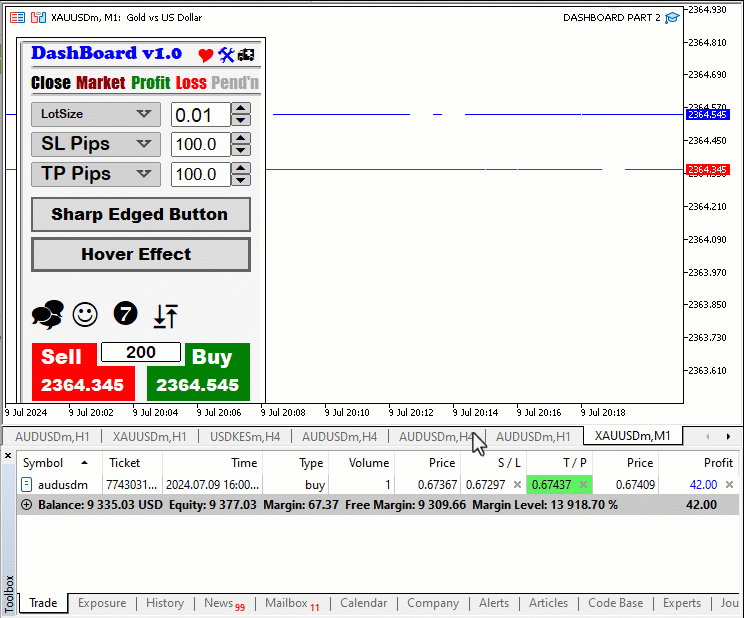Click the chat bubbles icon
This screenshot has width=744, height=618.
pyautogui.click(x=47, y=314)
